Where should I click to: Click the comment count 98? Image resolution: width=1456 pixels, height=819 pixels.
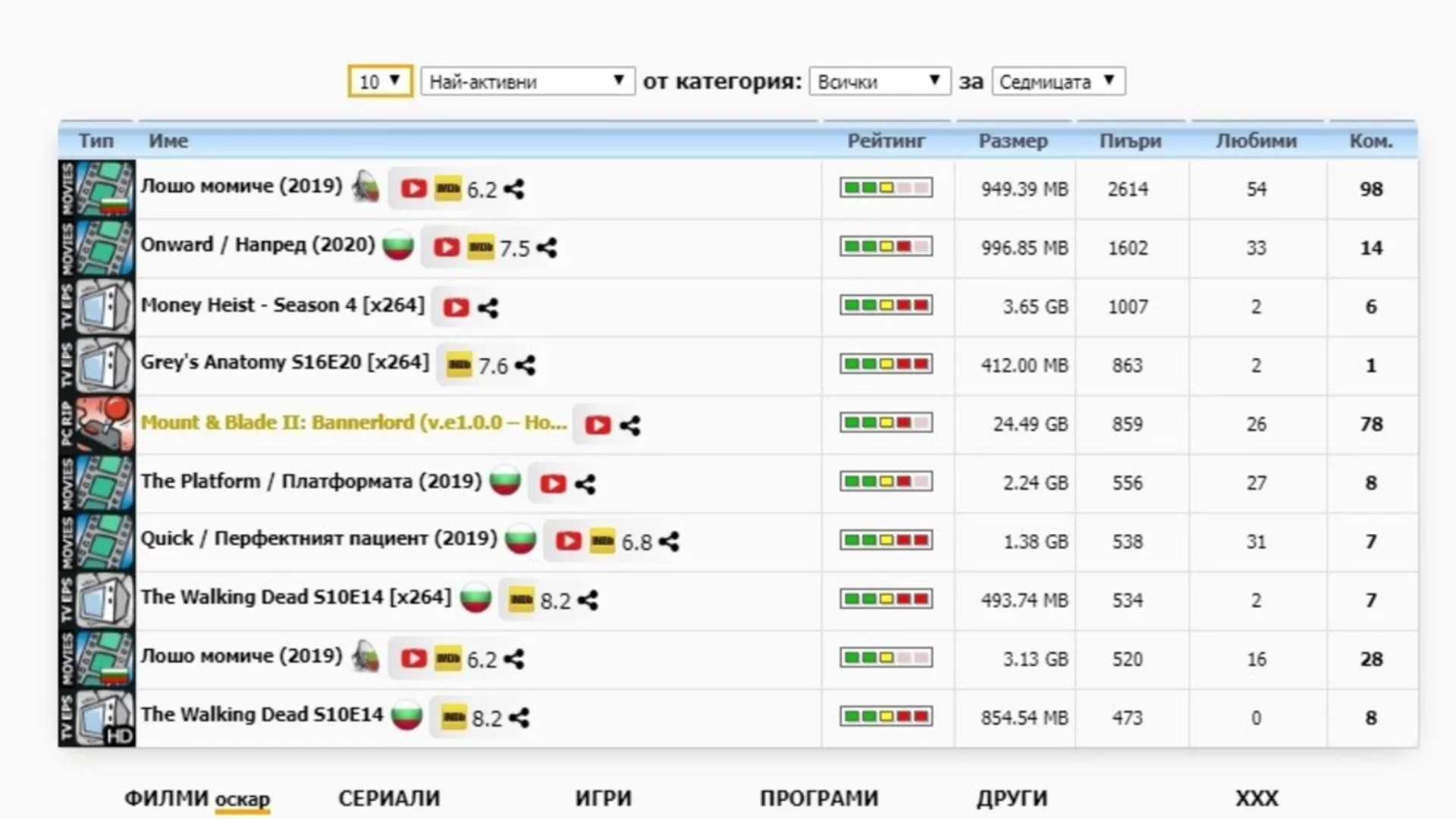click(x=1371, y=189)
